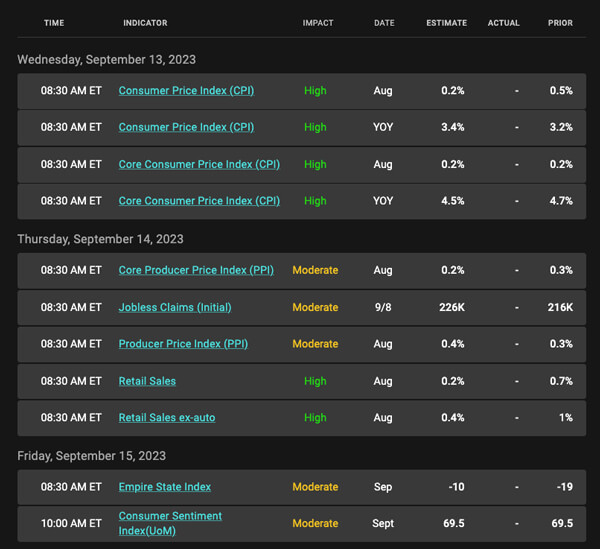Click the Empire State Index link
Viewport: 600px width, 549px height.
click(x=165, y=487)
